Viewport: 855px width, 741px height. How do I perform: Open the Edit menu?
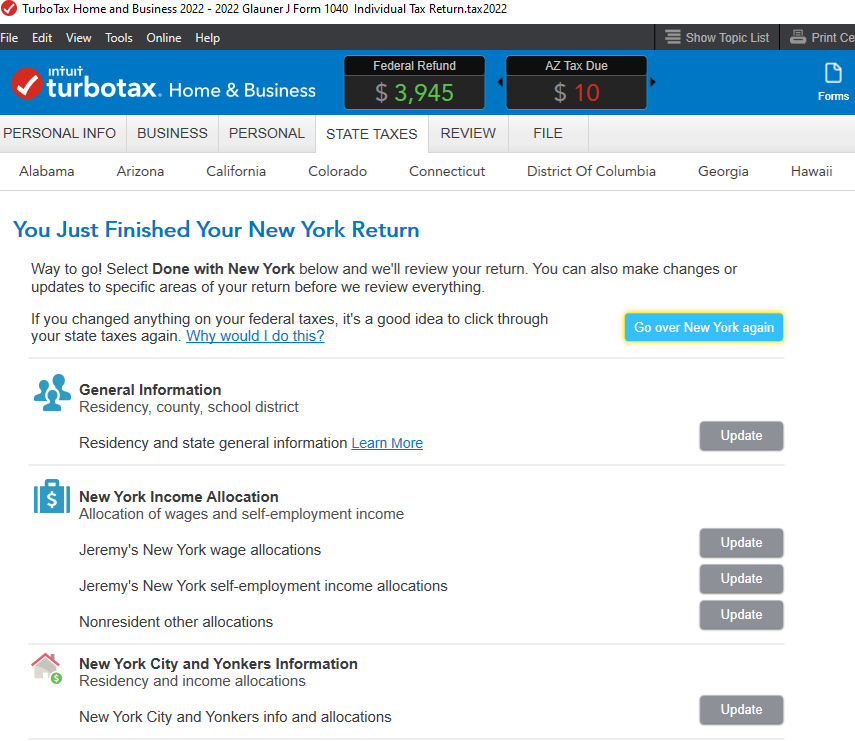click(42, 38)
